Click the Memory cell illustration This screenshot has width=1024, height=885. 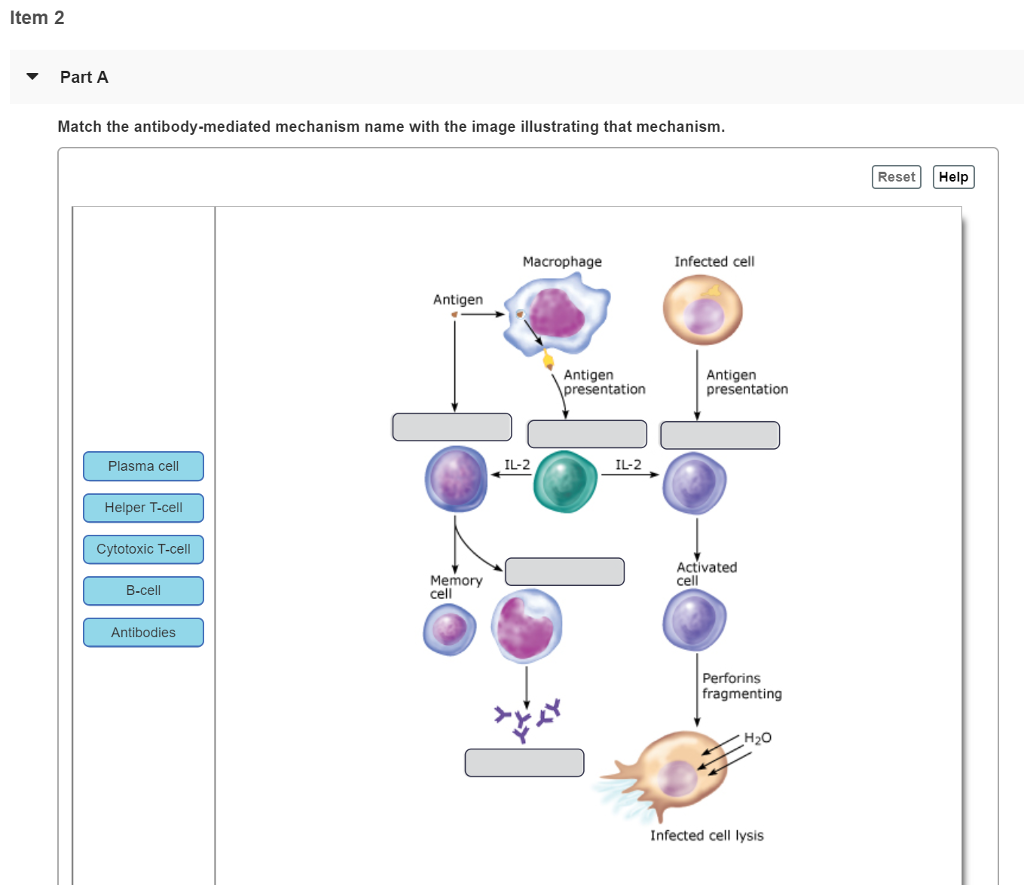(449, 630)
